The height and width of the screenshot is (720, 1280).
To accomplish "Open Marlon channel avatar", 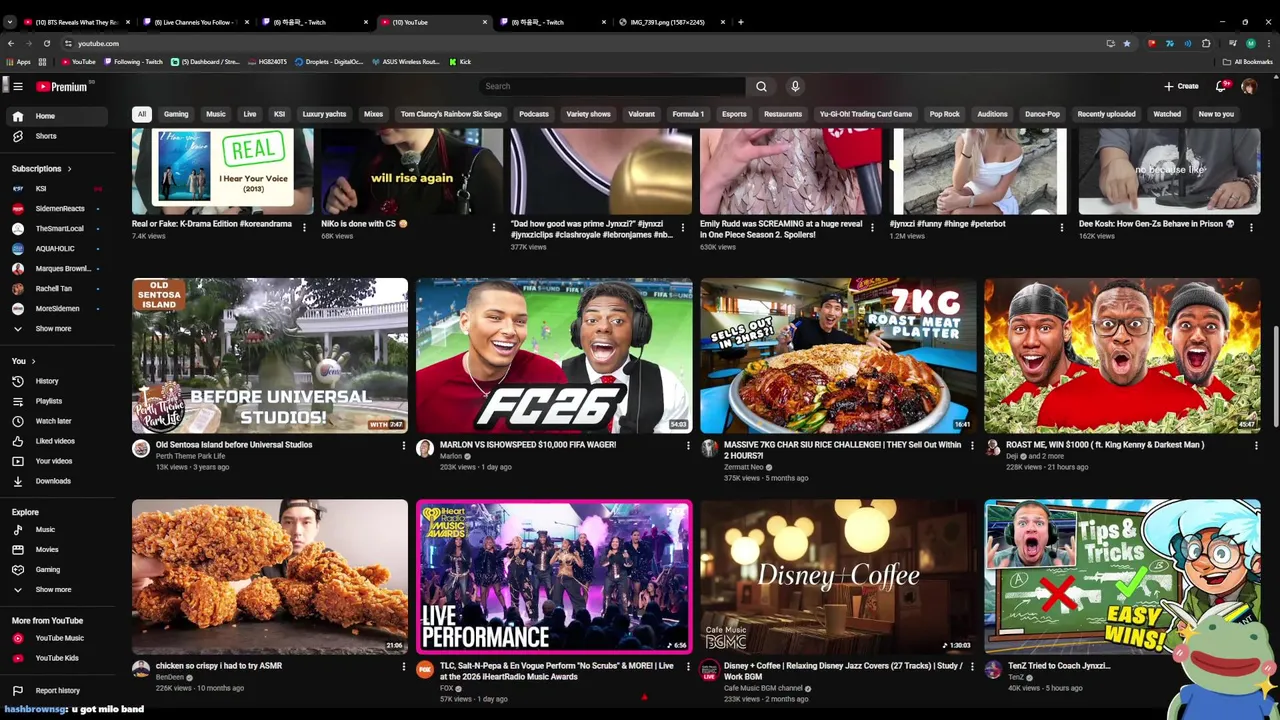I will tap(425, 448).
